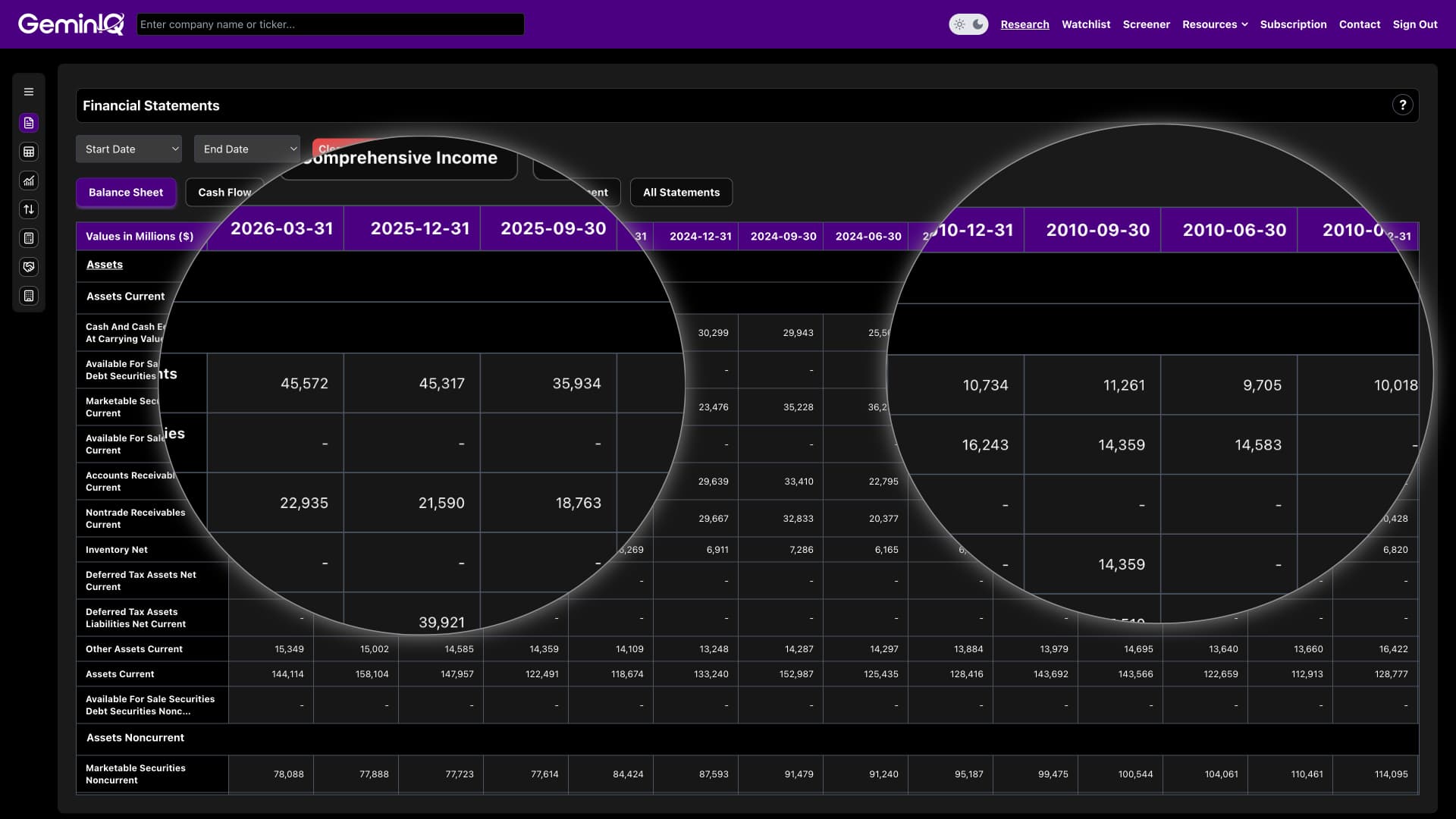
Task: Open the End Date dropdown
Action: (247, 149)
